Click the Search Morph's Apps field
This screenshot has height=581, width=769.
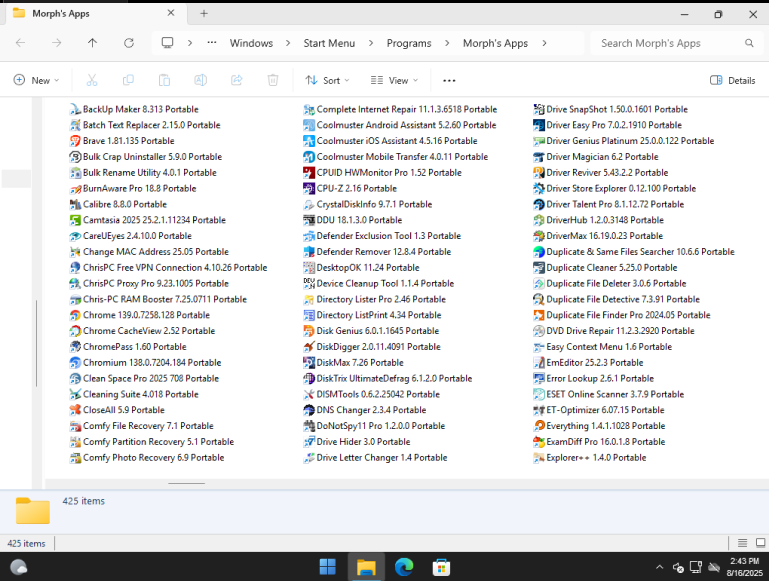(676, 43)
